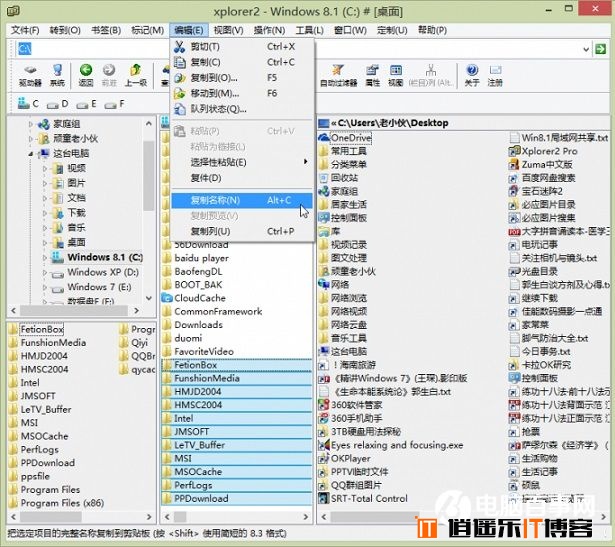
Task: Select the 今日事务.txt file
Action: click(x=546, y=351)
